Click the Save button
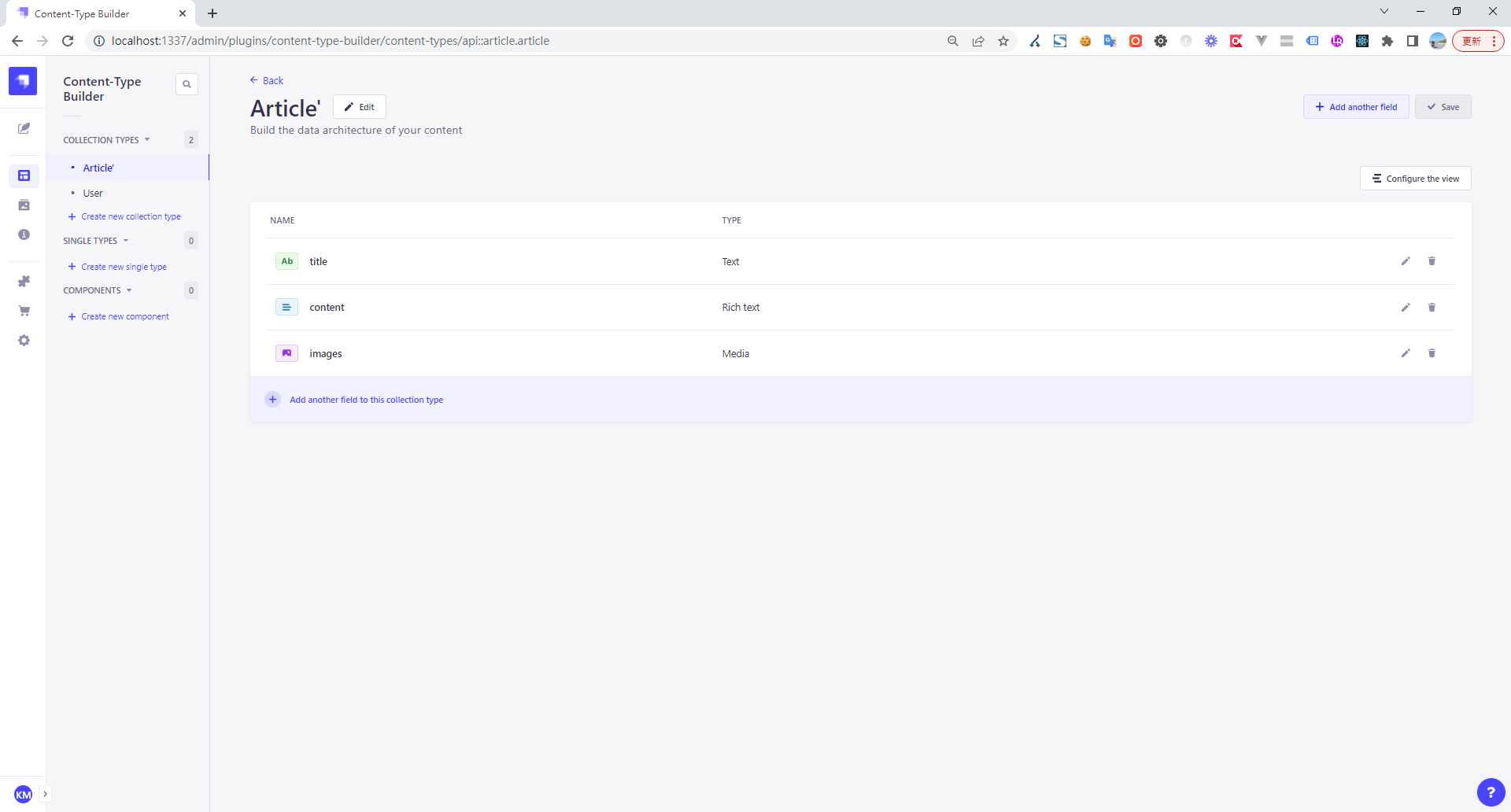 coord(1443,107)
